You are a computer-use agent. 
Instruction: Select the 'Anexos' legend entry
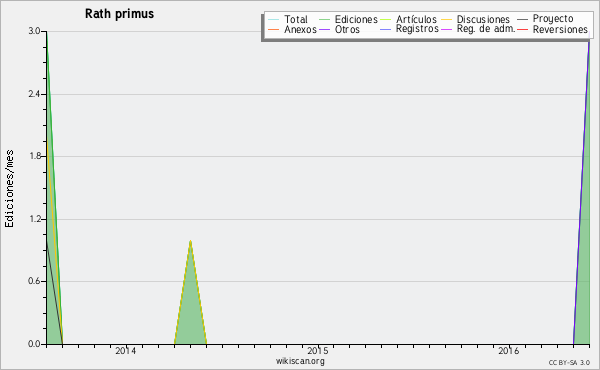pyautogui.click(x=300, y=29)
